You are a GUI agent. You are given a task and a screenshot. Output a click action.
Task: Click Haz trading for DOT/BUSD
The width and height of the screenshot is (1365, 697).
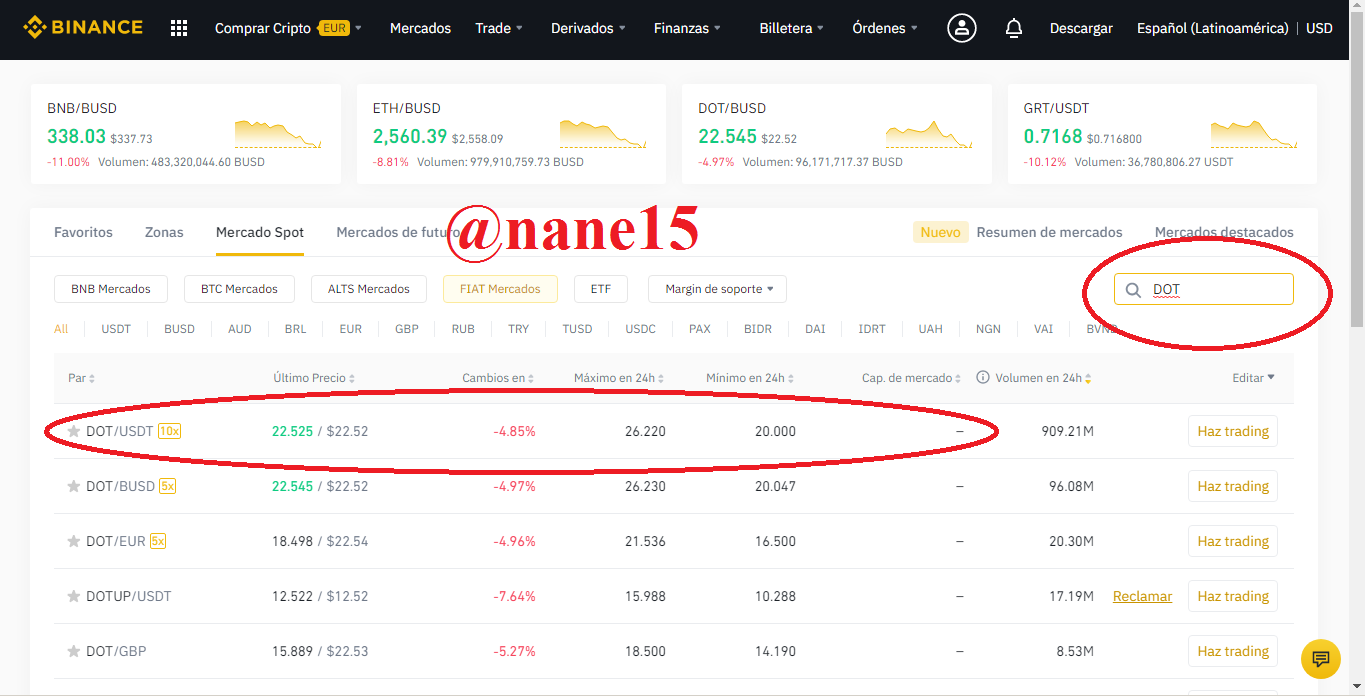pos(1233,486)
